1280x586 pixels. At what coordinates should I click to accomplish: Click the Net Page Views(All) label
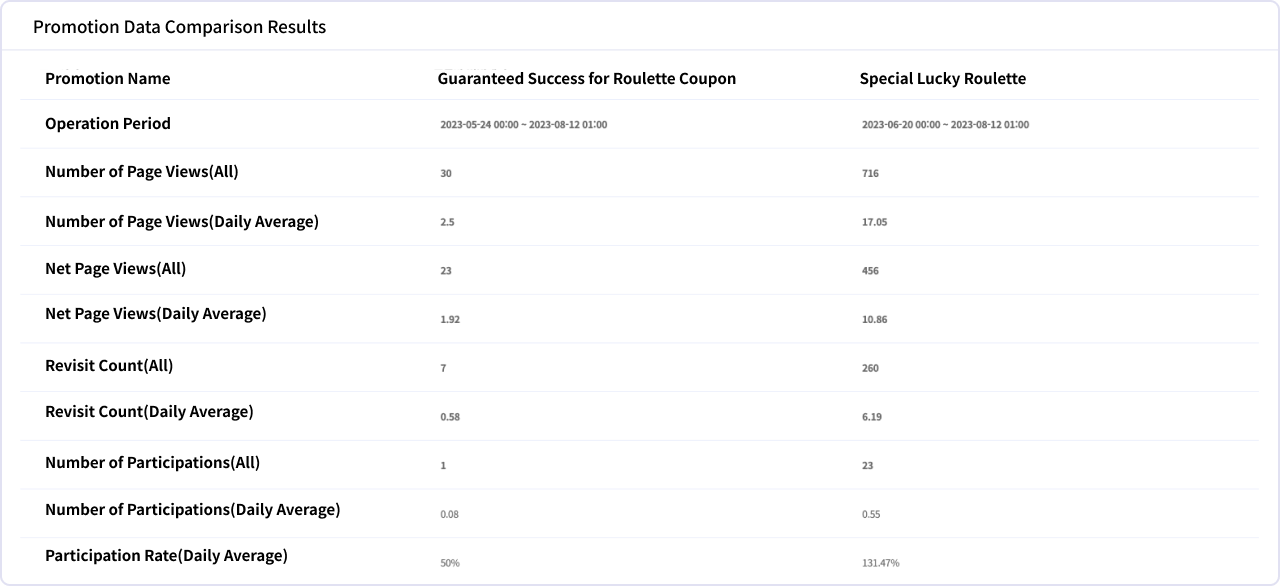116,269
